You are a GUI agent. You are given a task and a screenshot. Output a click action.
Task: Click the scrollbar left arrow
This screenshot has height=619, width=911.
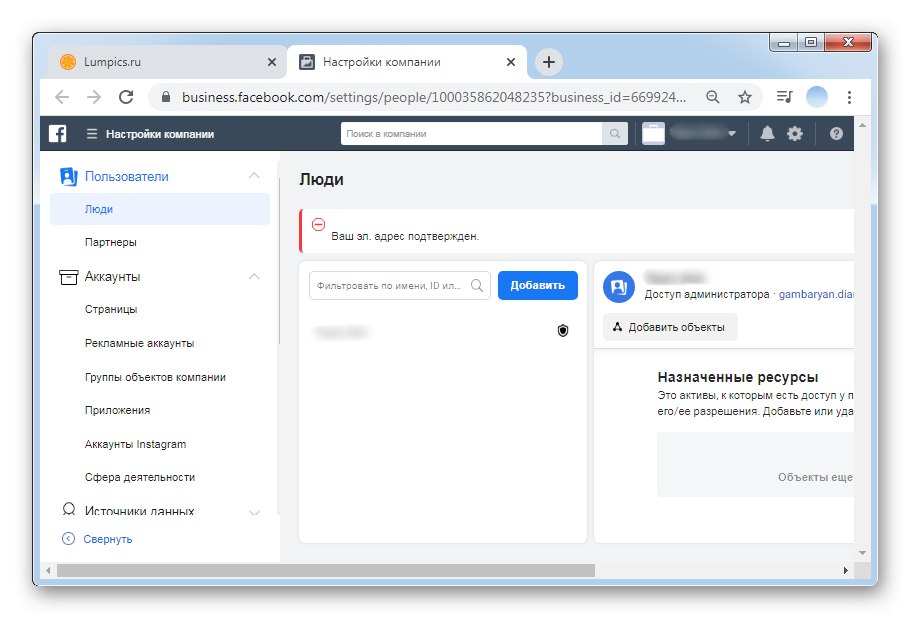pyautogui.click(x=48, y=571)
